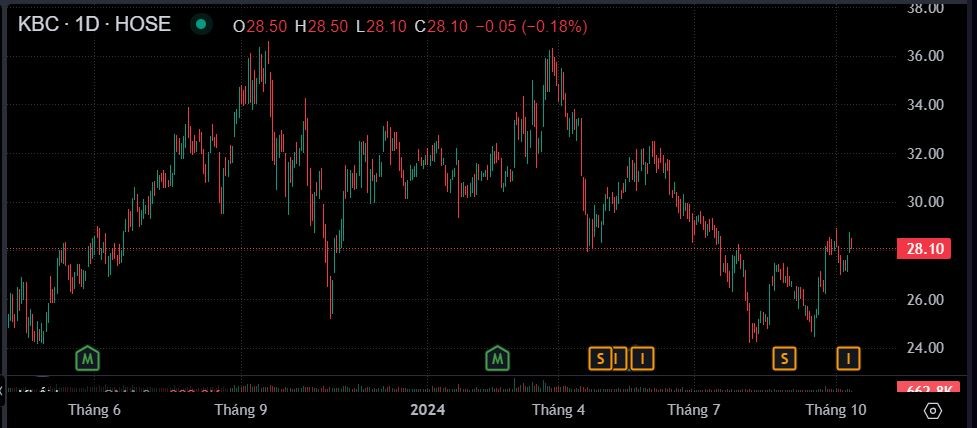Image resolution: width=977 pixels, height=428 pixels.
Task: Open the rightmost orange I event marker
Action: point(849,357)
